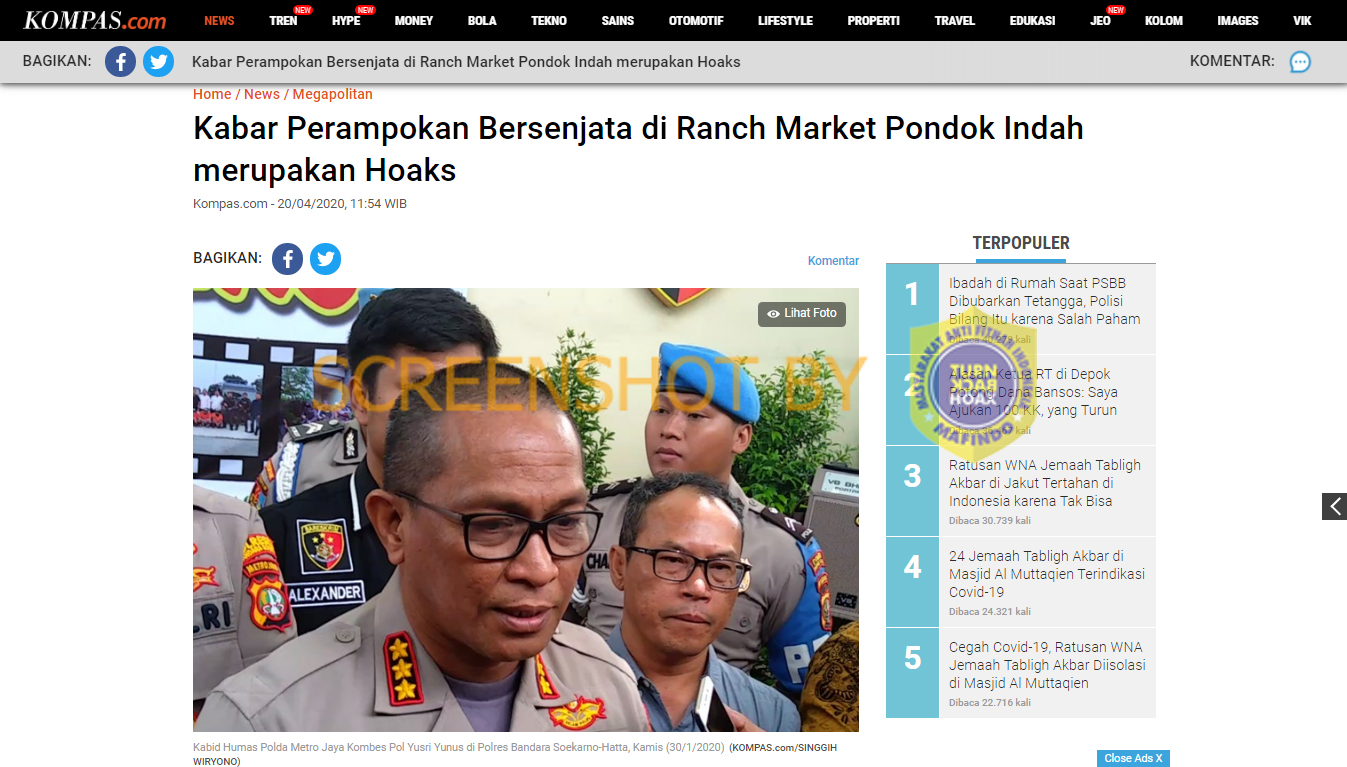Open comments via speech bubble icon
Image resolution: width=1347 pixels, height=767 pixels.
point(1300,62)
